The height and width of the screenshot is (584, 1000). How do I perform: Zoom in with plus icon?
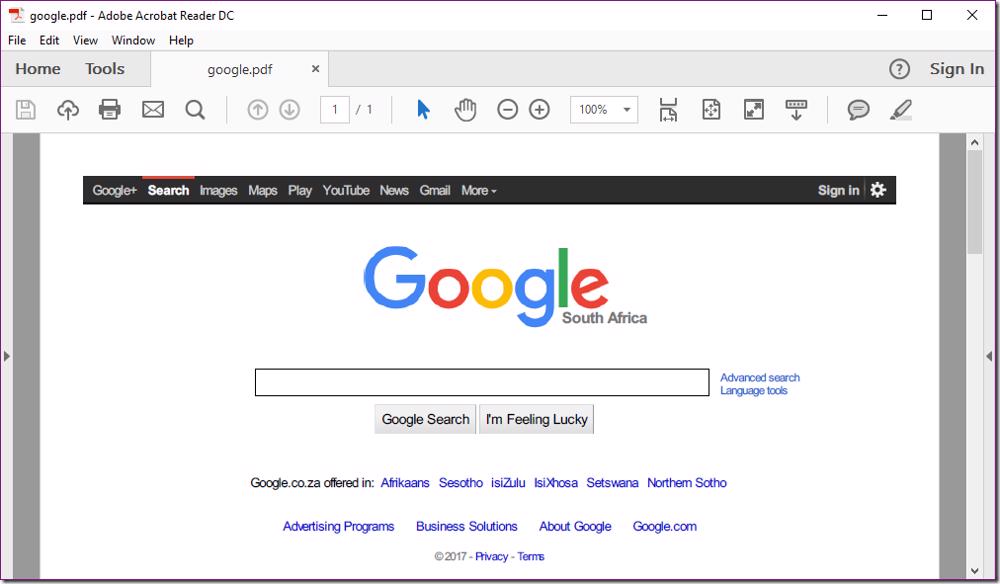[x=540, y=110]
